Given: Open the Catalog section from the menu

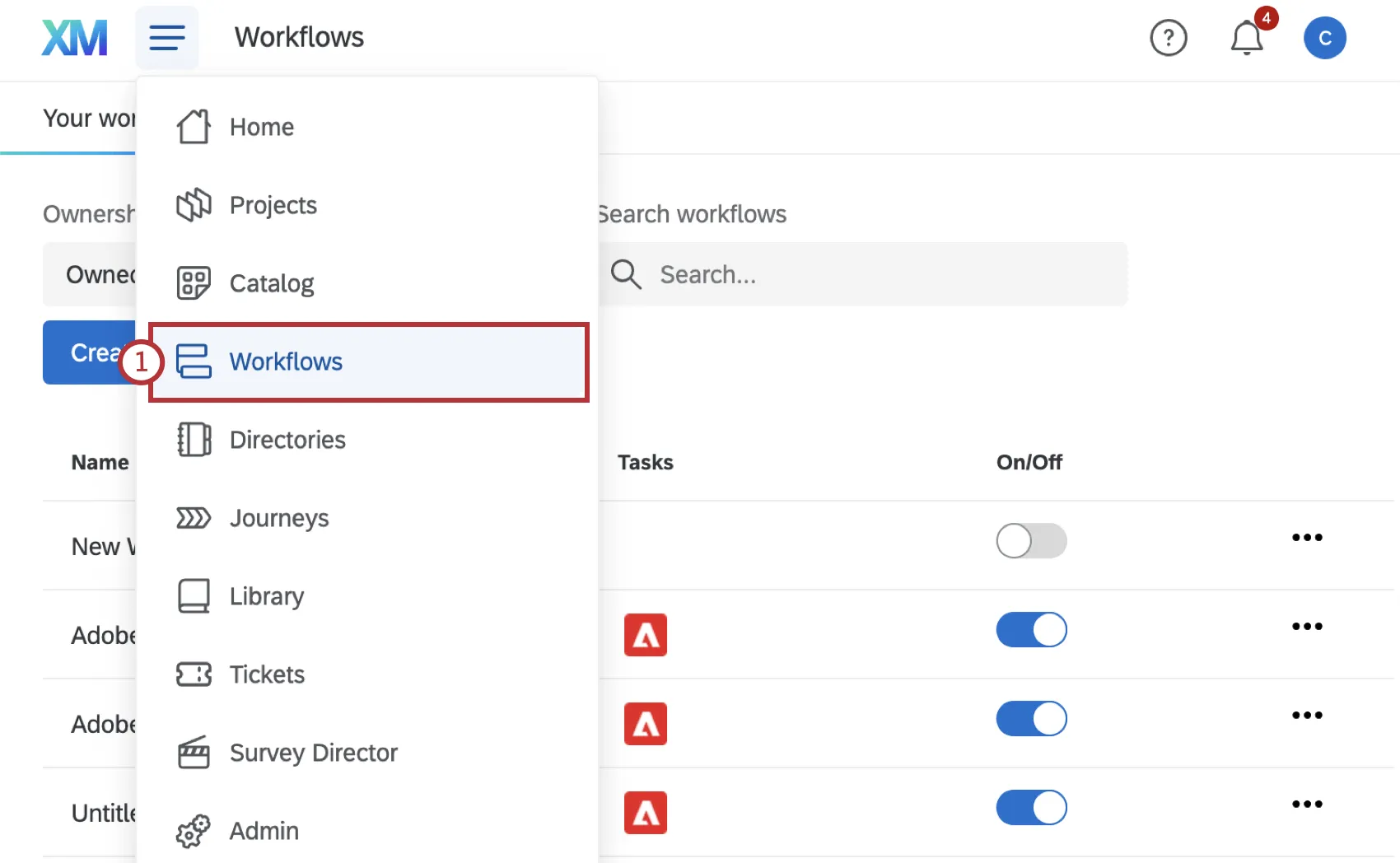Looking at the screenshot, I should point(193,282).
